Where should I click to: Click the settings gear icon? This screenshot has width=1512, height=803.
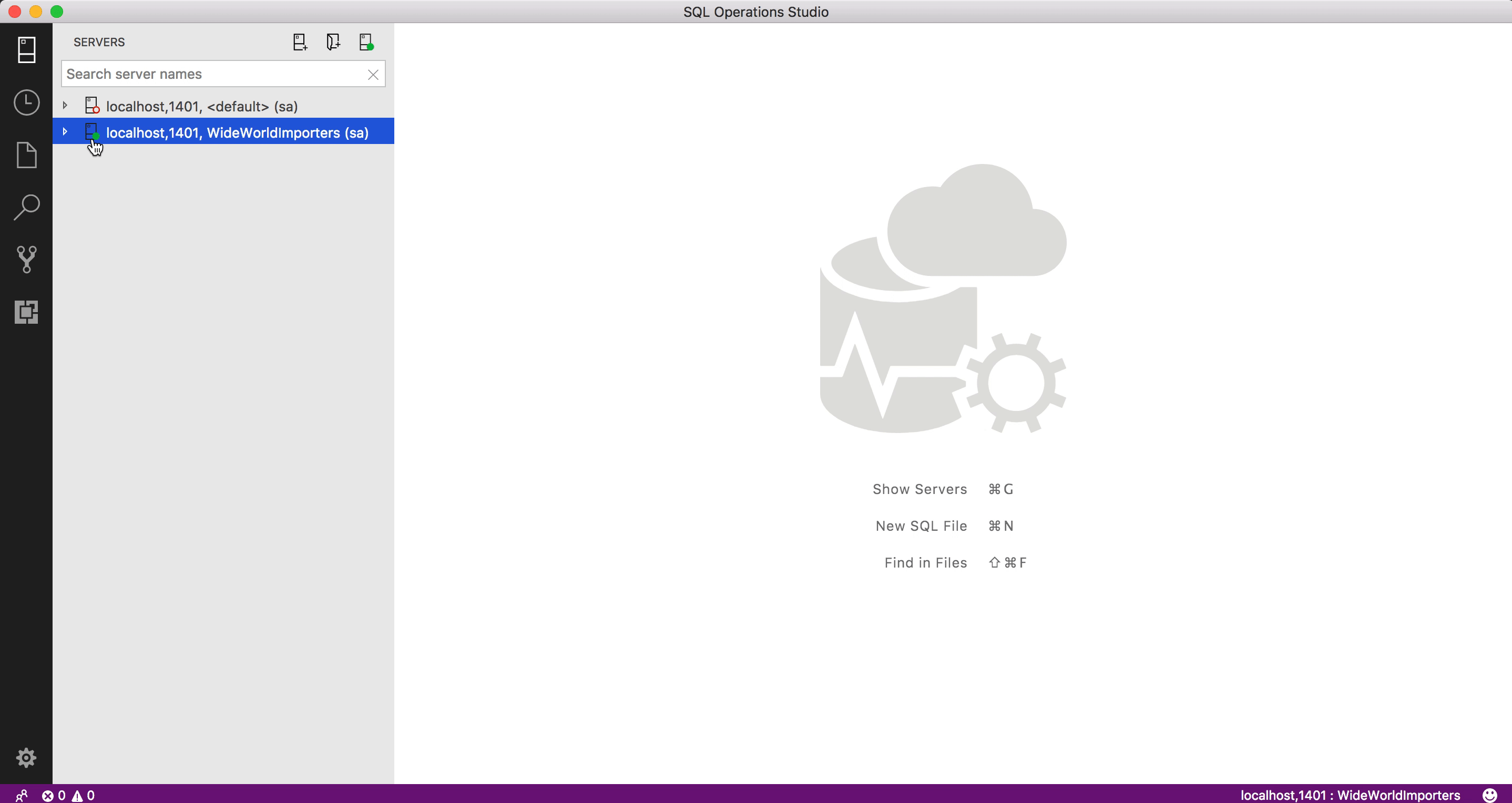(26, 757)
